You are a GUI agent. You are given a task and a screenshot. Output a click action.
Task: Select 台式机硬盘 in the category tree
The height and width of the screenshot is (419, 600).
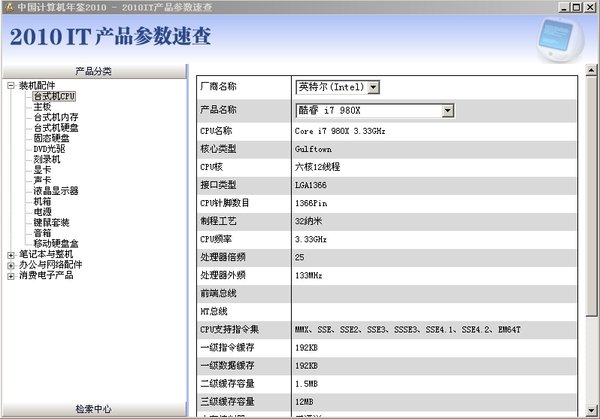click(56, 128)
